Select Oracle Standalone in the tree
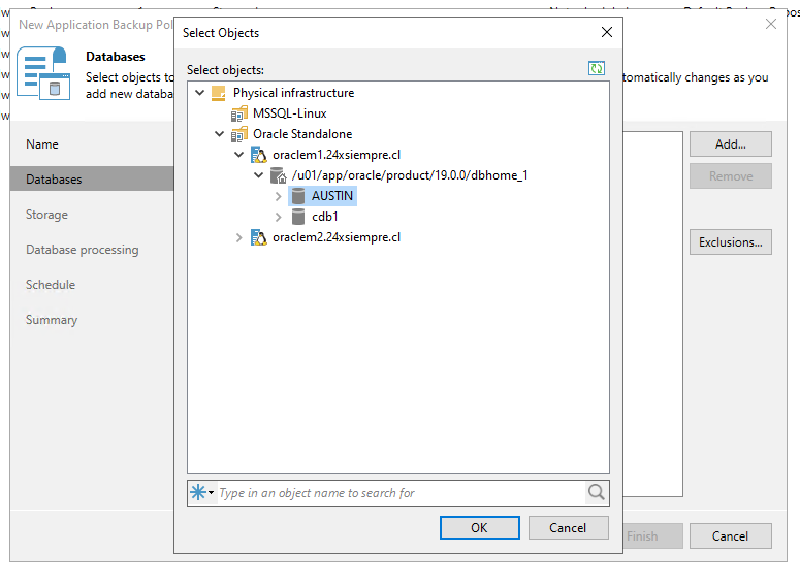 coord(303,134)
